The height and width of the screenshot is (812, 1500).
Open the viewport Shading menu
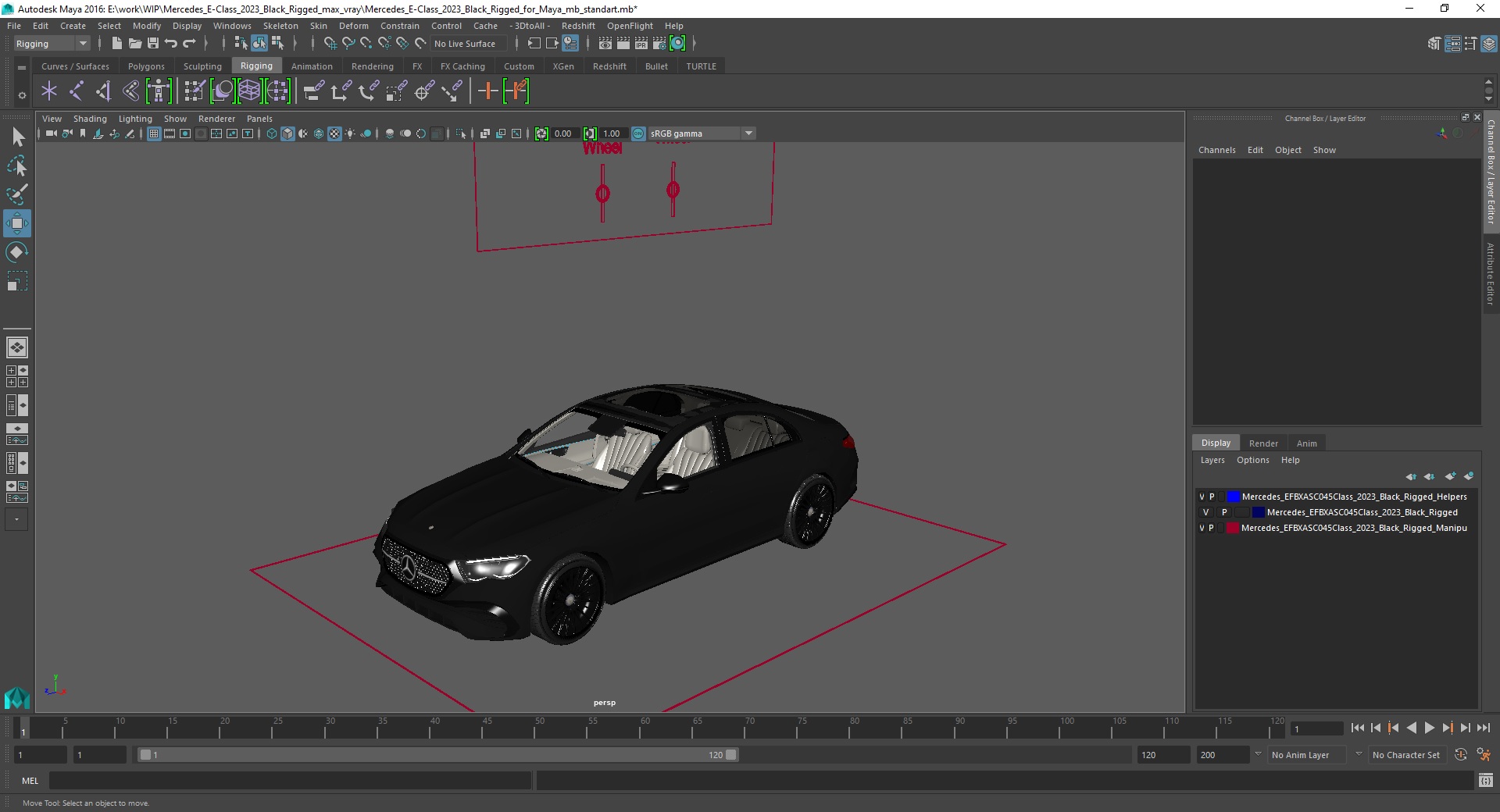tap(90, 119)
